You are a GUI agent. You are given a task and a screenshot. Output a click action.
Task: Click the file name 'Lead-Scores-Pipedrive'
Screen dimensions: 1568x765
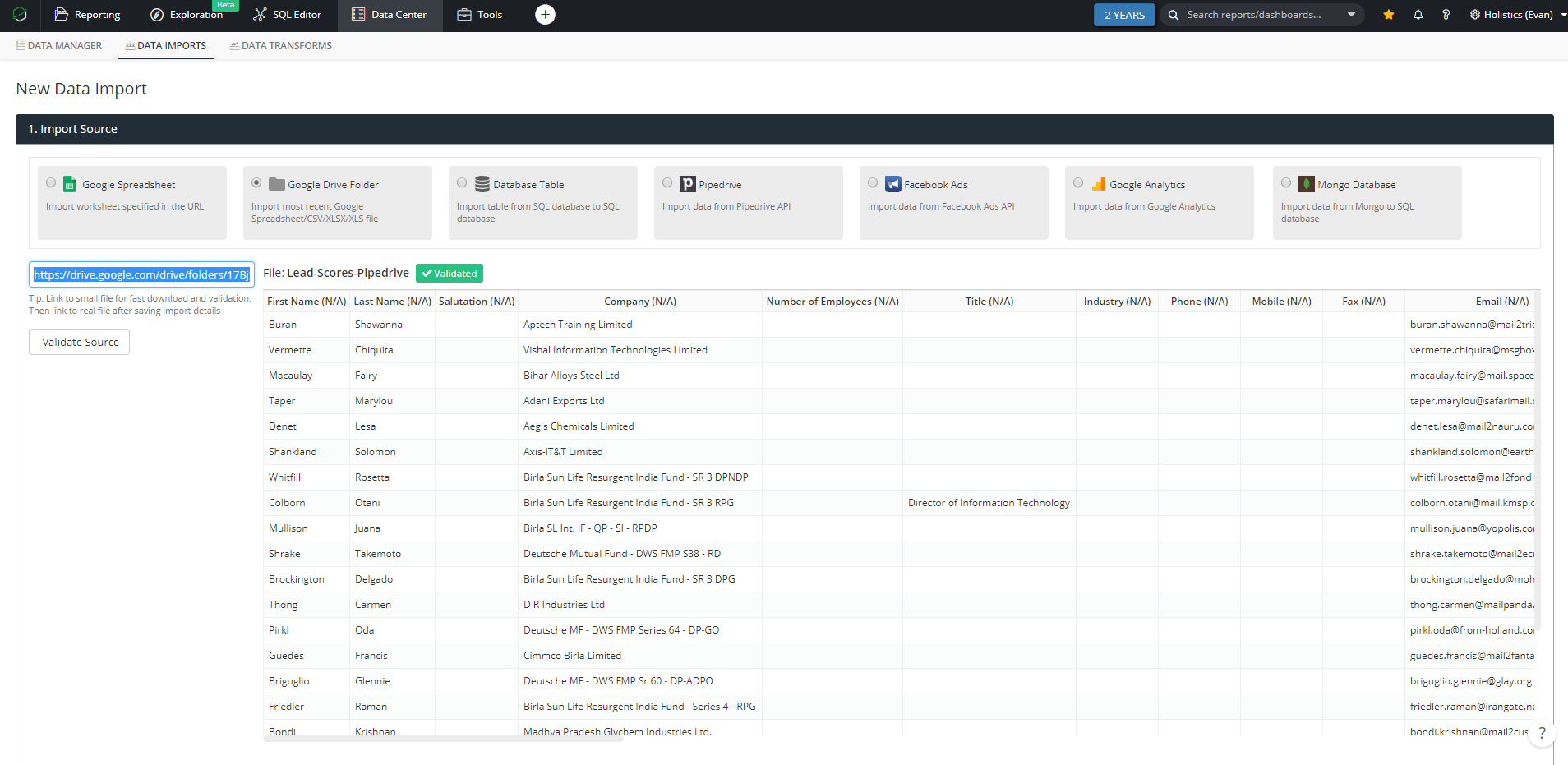coord(348,273)
